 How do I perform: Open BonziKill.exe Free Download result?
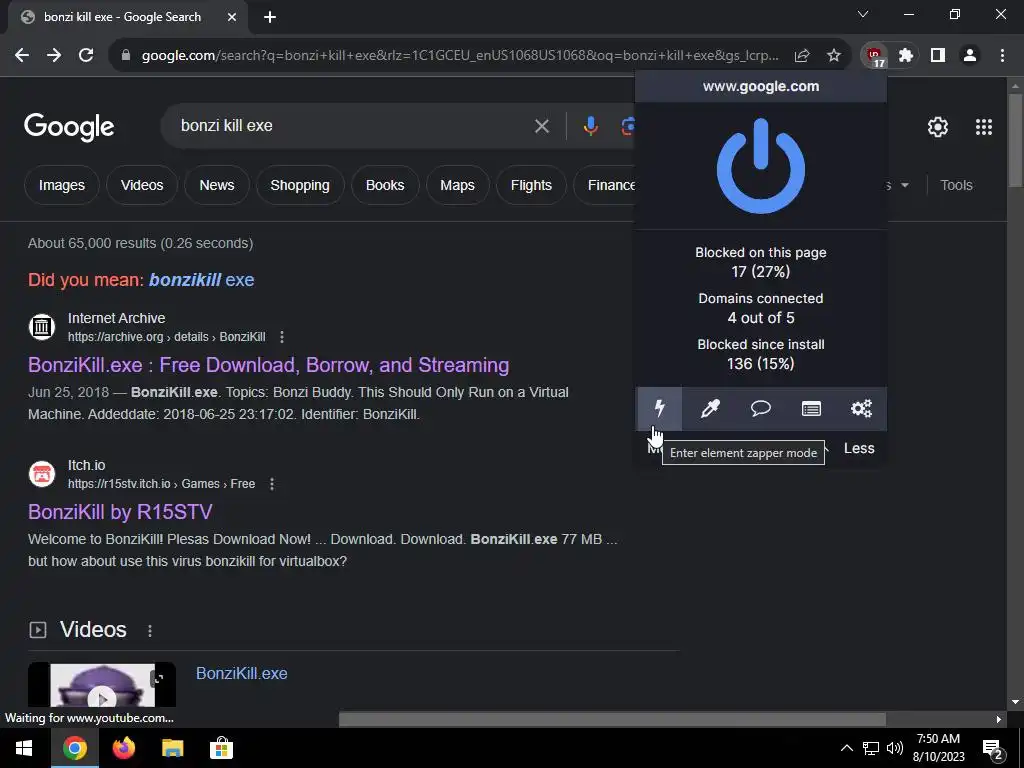pos(268,365)
